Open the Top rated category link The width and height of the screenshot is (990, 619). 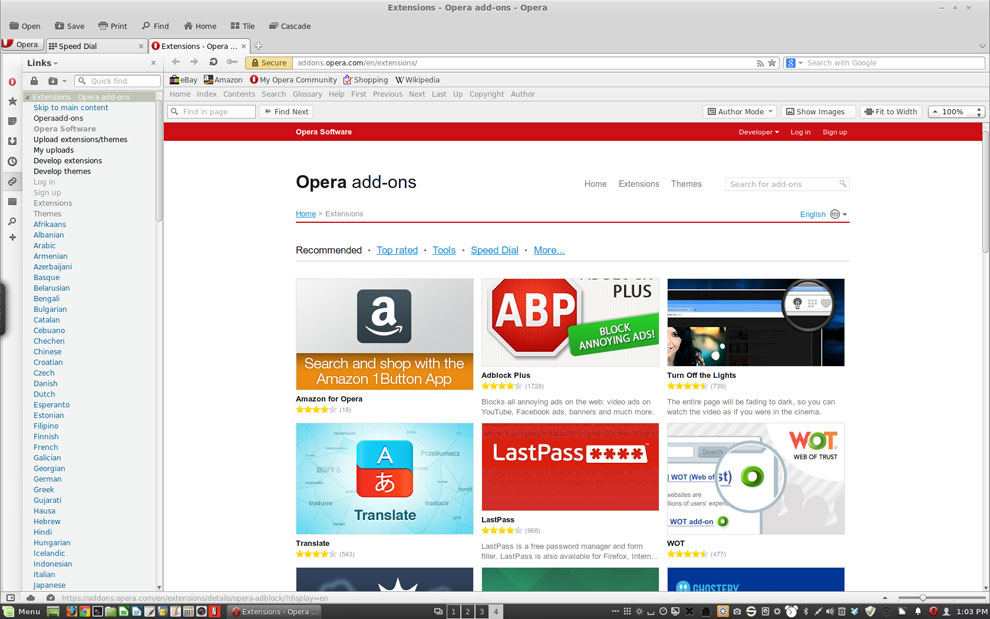coord(397,250)
